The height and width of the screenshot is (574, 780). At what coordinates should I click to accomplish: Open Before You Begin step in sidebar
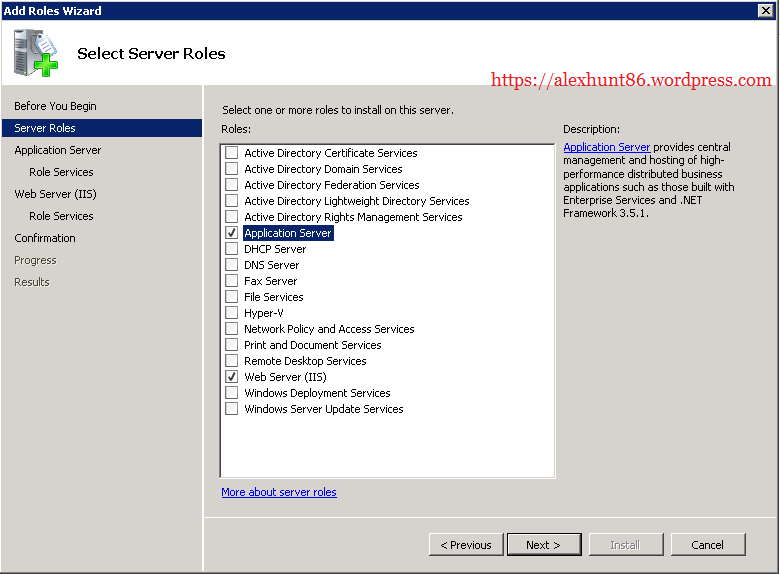coord(55,106)
